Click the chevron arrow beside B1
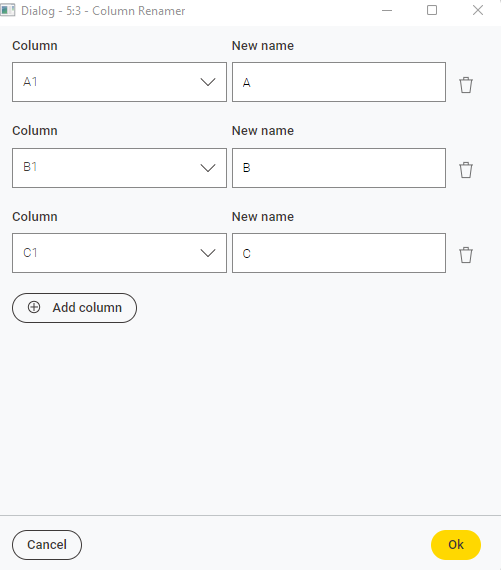This screenshot has width=501, height=570. click(x=208, y=168)
